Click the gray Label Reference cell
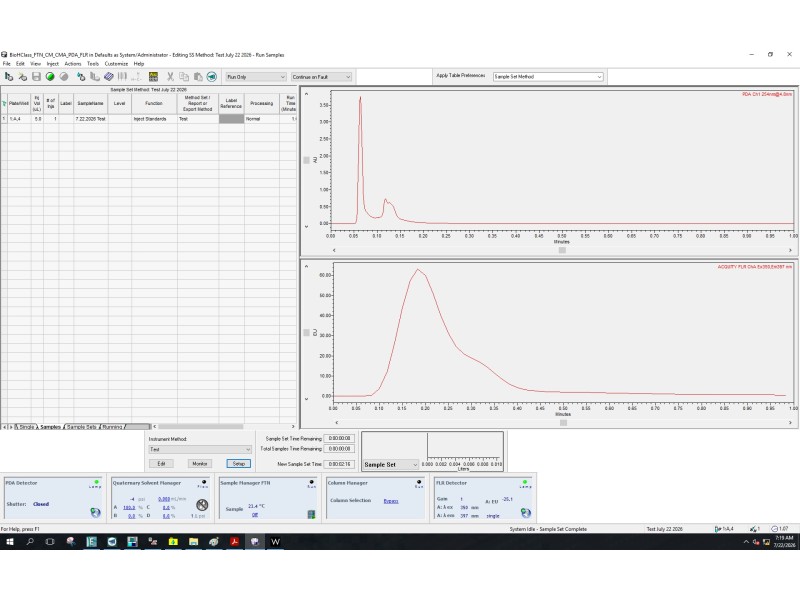 [232, 119]
